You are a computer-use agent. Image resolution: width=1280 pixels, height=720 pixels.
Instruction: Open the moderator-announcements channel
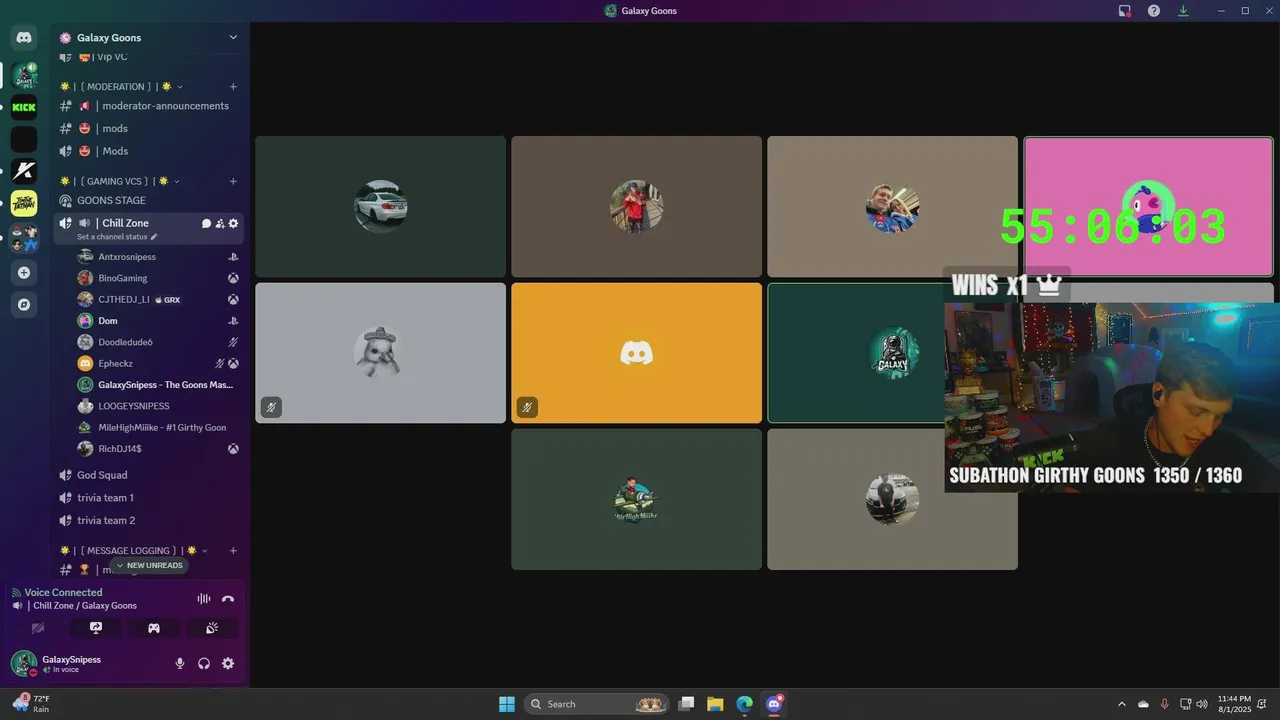point(148,106)
